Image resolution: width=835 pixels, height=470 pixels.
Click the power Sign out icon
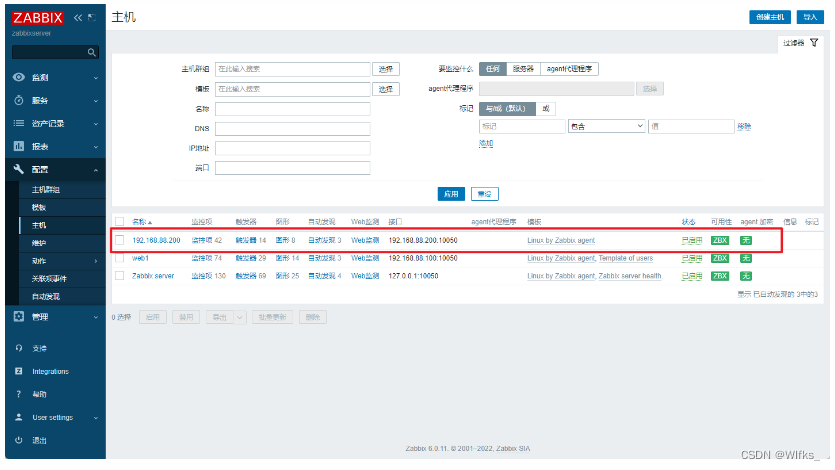pyautogui.click(x=19, y=440)
